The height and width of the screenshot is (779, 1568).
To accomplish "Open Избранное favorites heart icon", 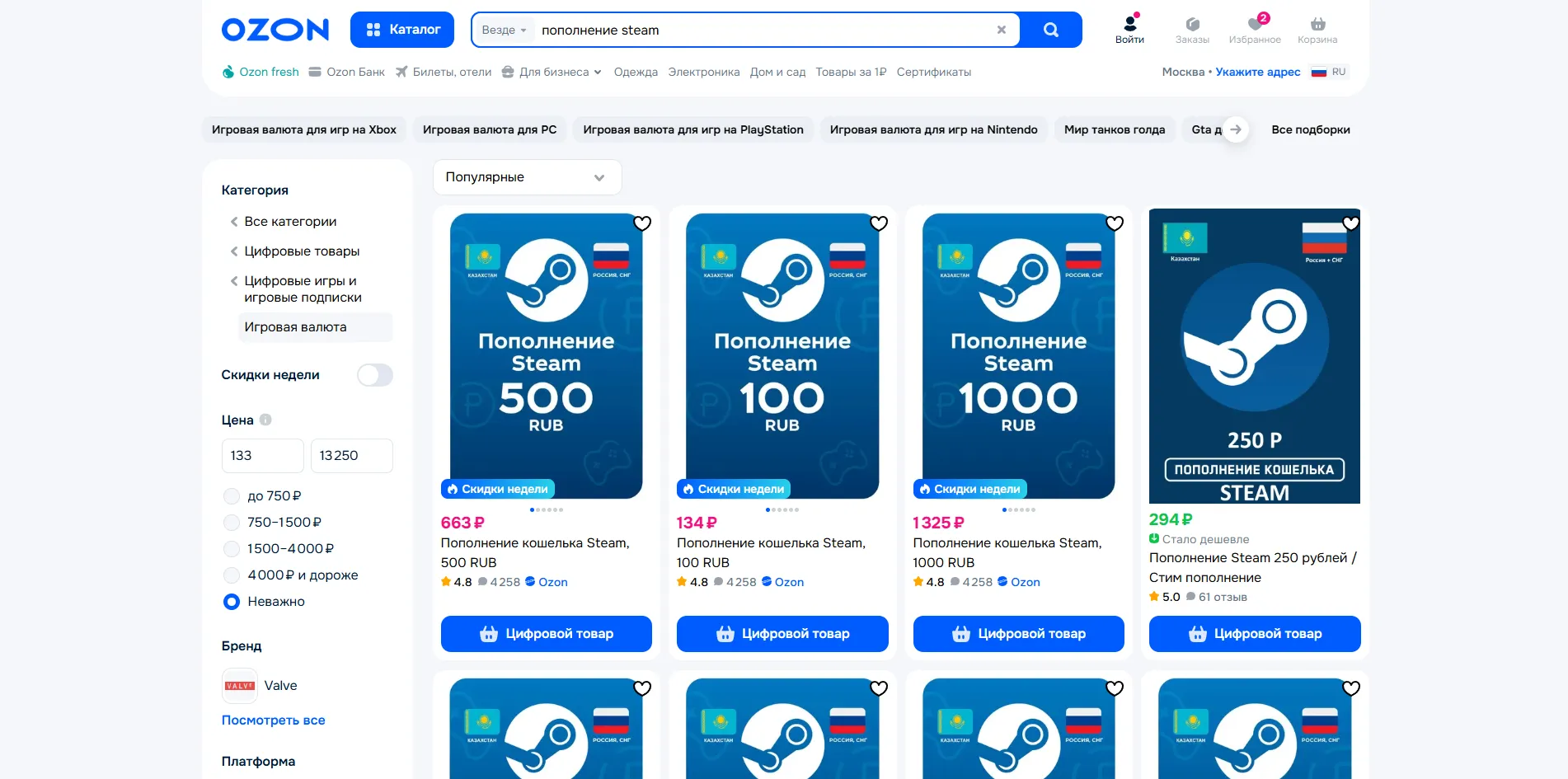I will coord(1254,30).
